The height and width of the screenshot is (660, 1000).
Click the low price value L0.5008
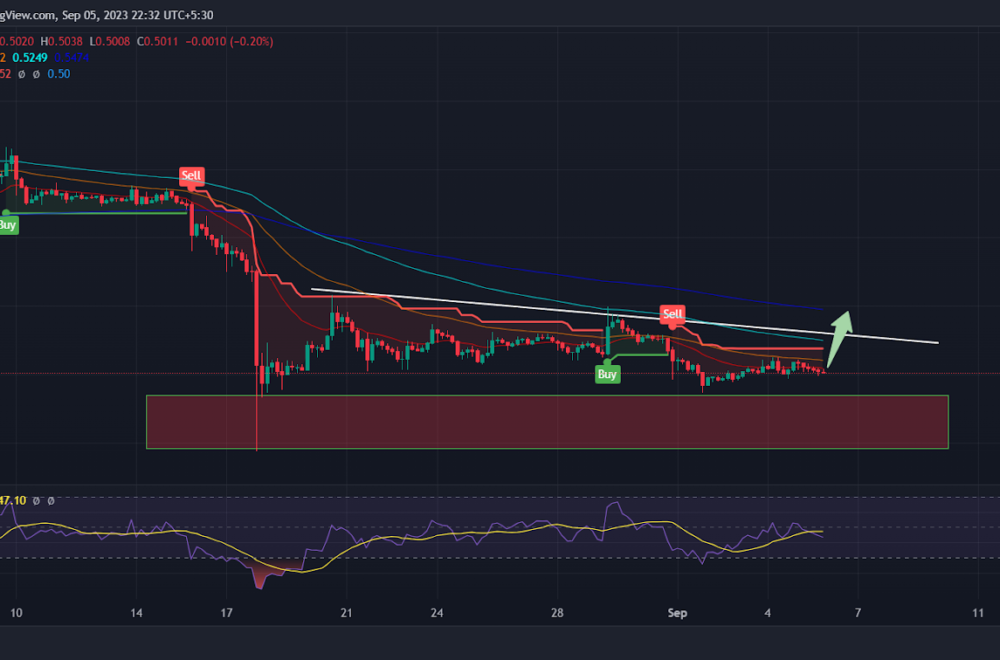click(x=110, y=41)
